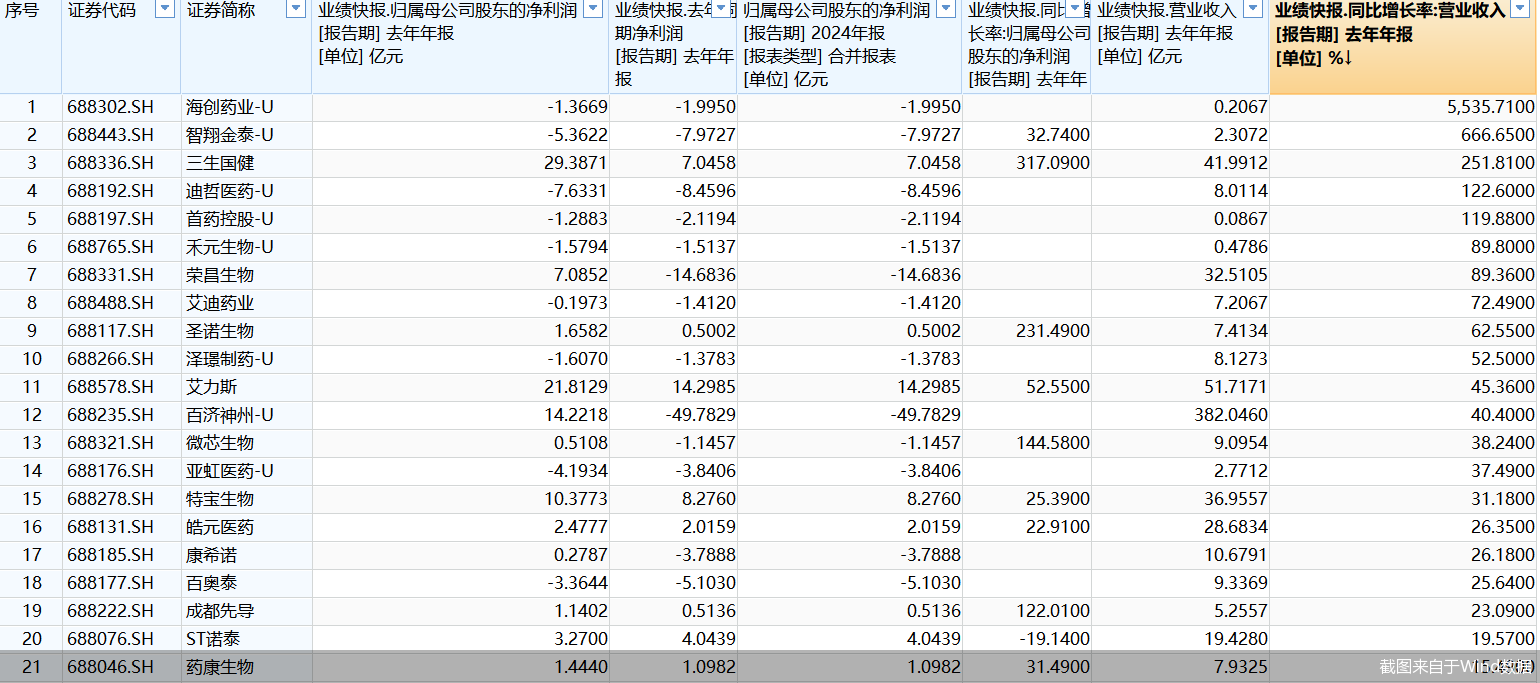Select the 药康生物 cell in highlighted row

pyautogui.click(x=220, y=667)
